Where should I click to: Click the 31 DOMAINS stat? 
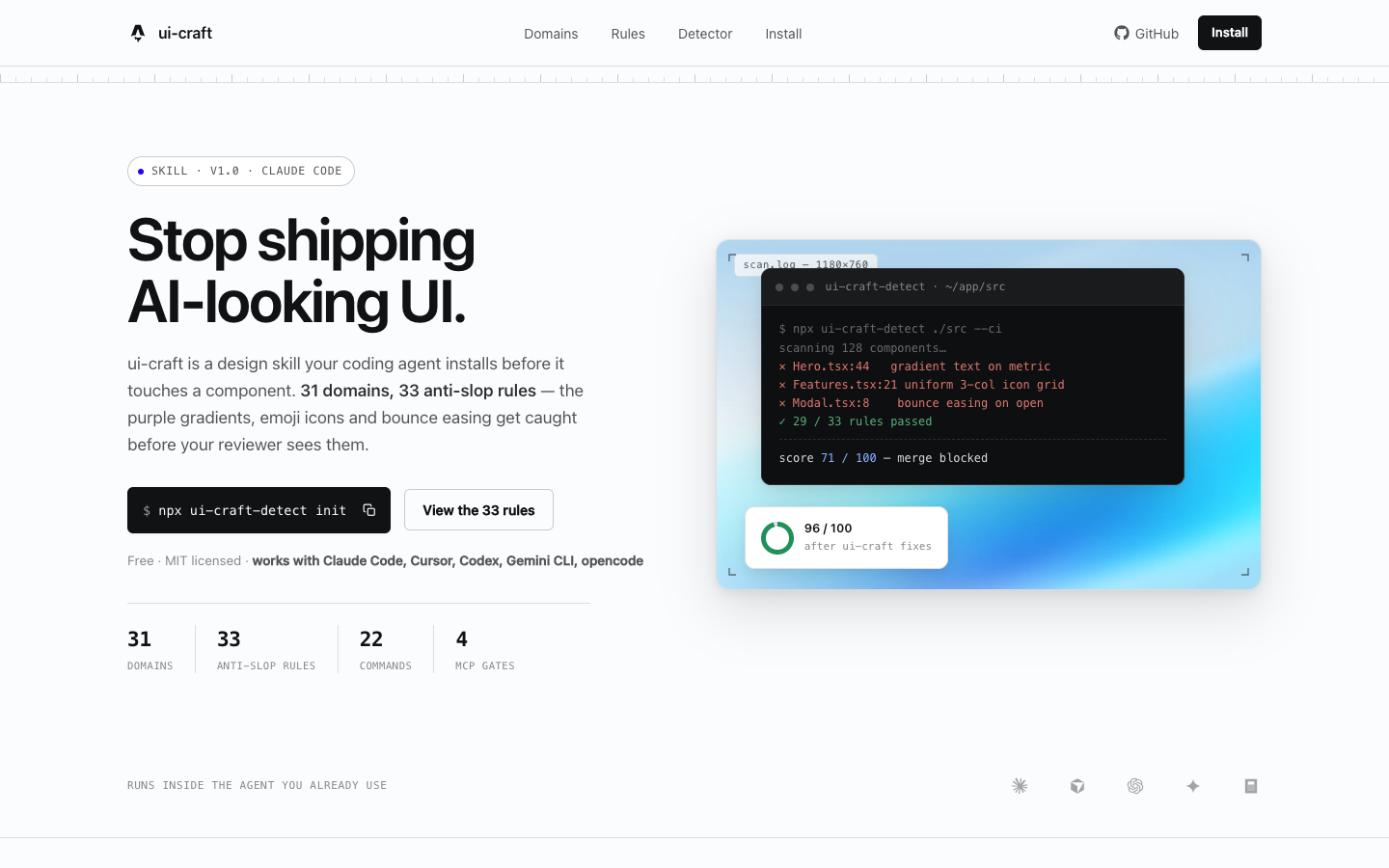[150, 649]
